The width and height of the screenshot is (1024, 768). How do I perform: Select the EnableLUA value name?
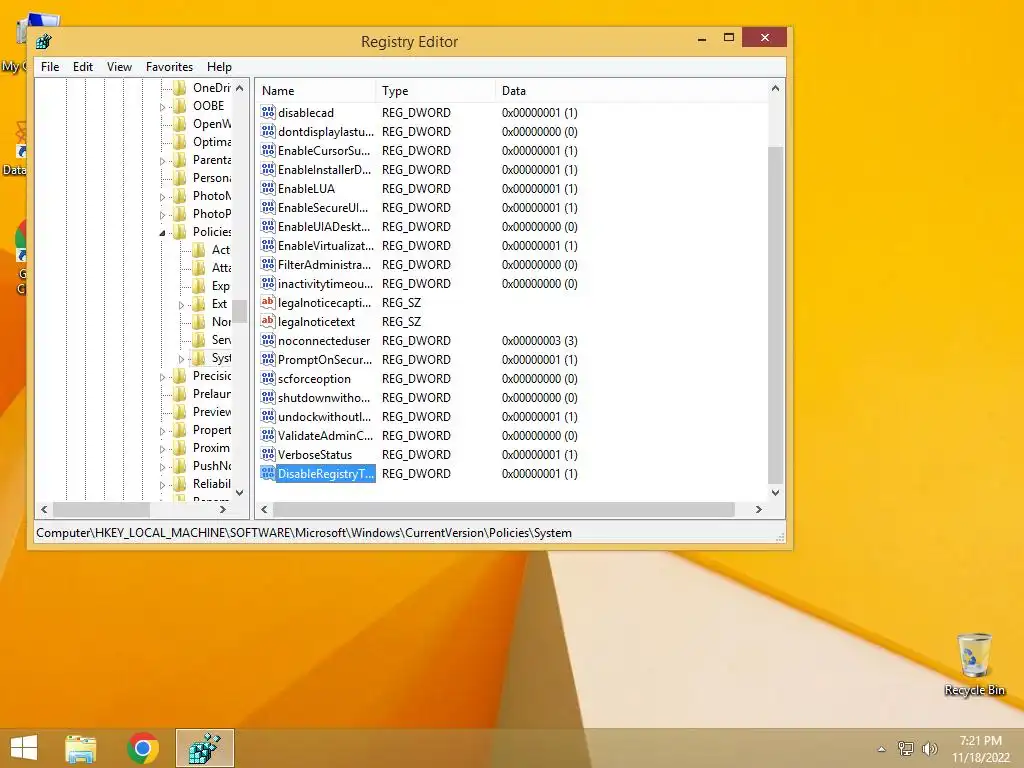(306, 189)
